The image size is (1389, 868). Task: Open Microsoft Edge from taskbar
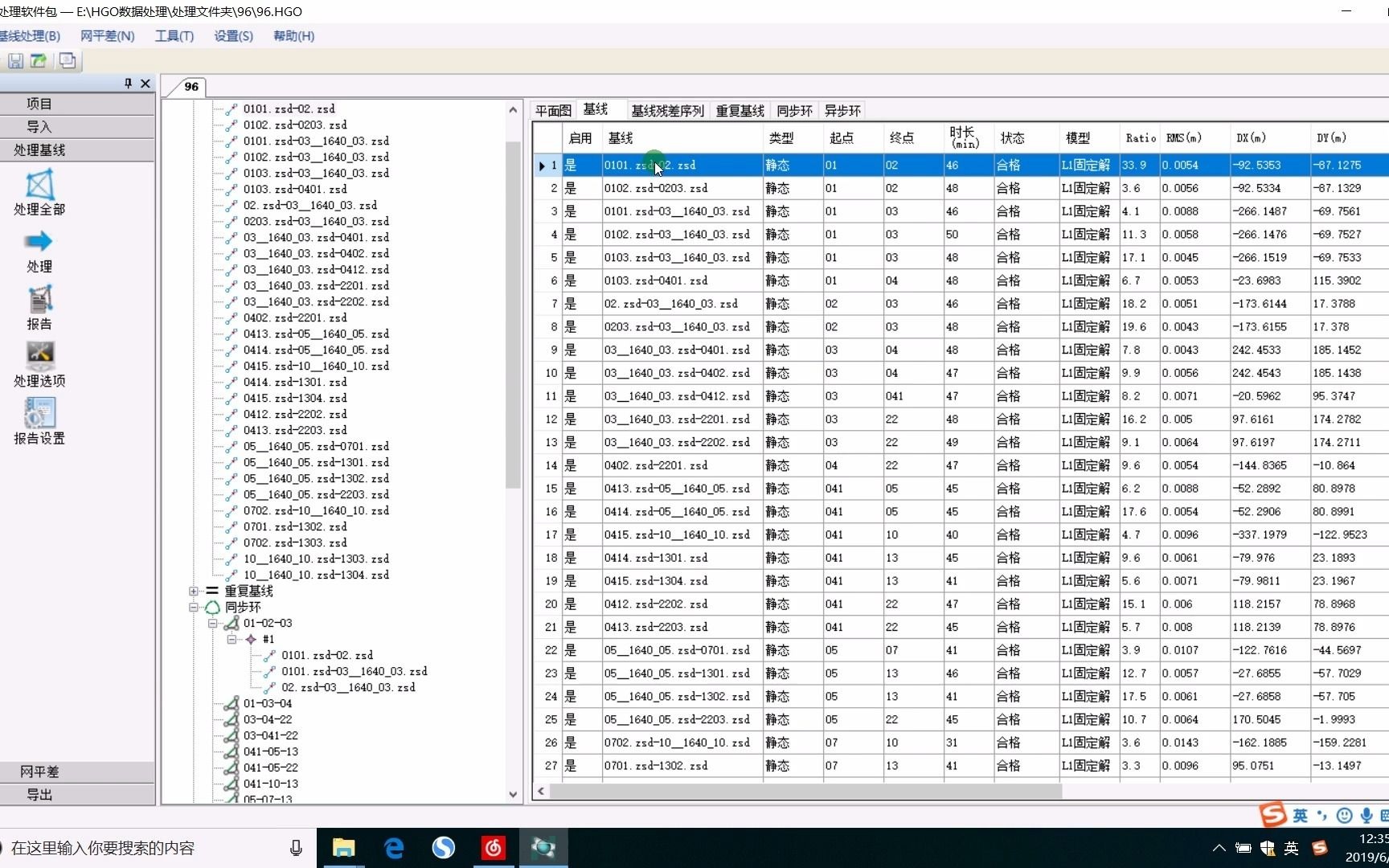394,848
